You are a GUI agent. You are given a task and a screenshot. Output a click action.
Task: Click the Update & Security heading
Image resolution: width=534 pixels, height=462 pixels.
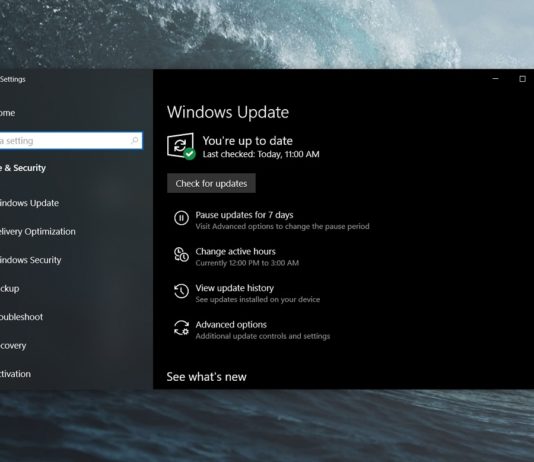[x=23, y=168]
